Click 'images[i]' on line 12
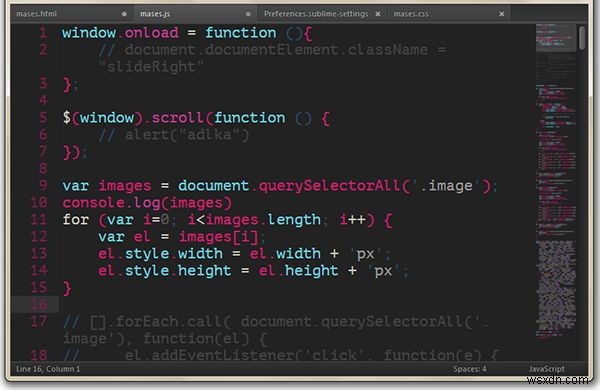This screenshot has height=390, width=600. tap(219, 237)
